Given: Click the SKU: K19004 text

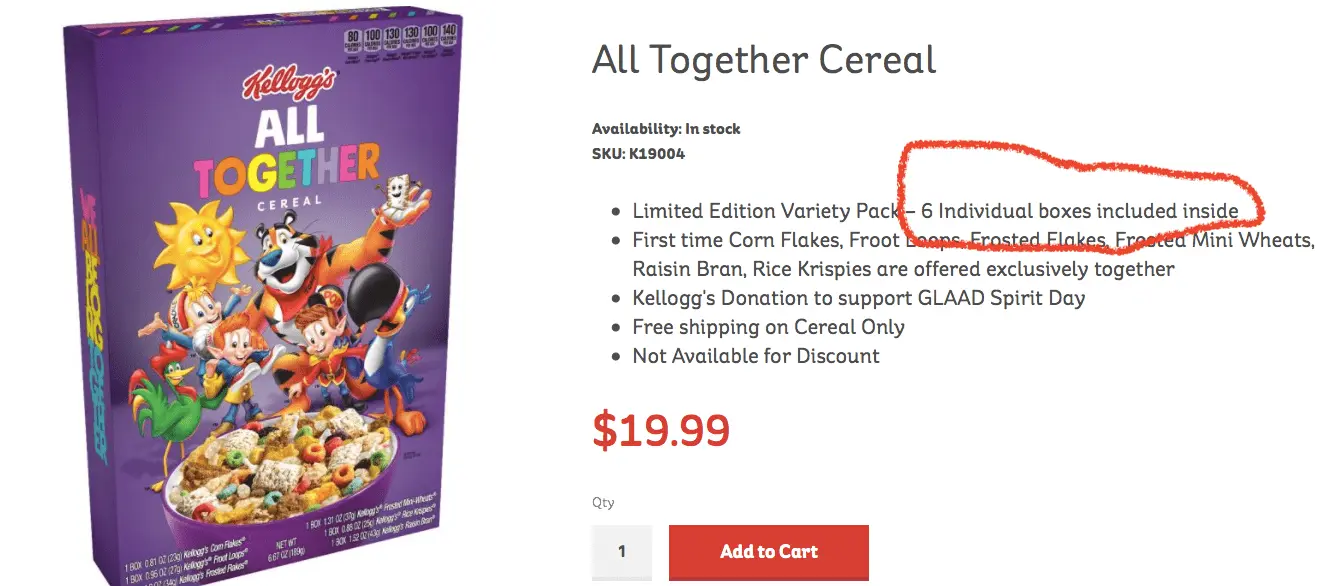Looking at the screenshot, I should (x=638, y=154).
